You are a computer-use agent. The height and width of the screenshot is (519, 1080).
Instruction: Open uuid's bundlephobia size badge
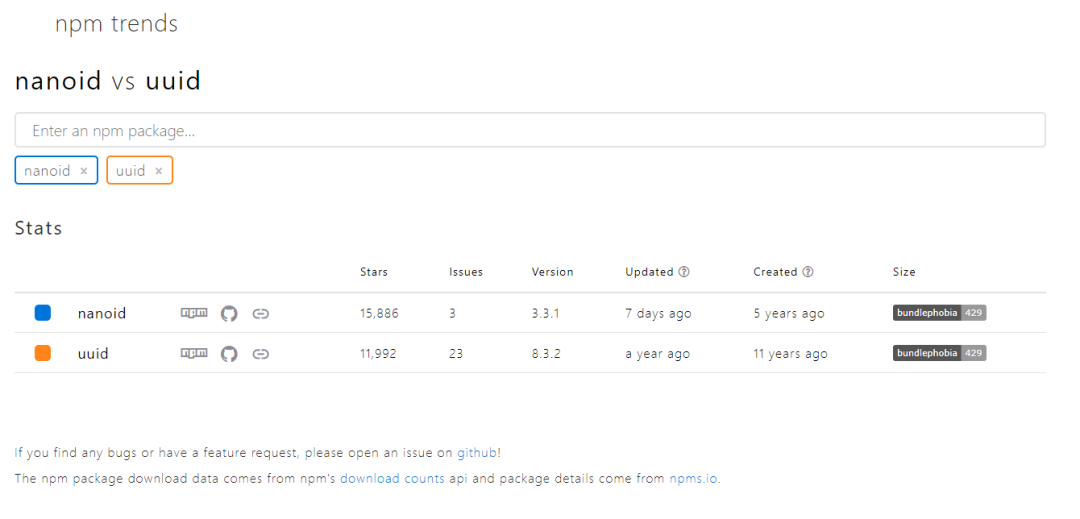pyautogui.click(x=939, y=353)
